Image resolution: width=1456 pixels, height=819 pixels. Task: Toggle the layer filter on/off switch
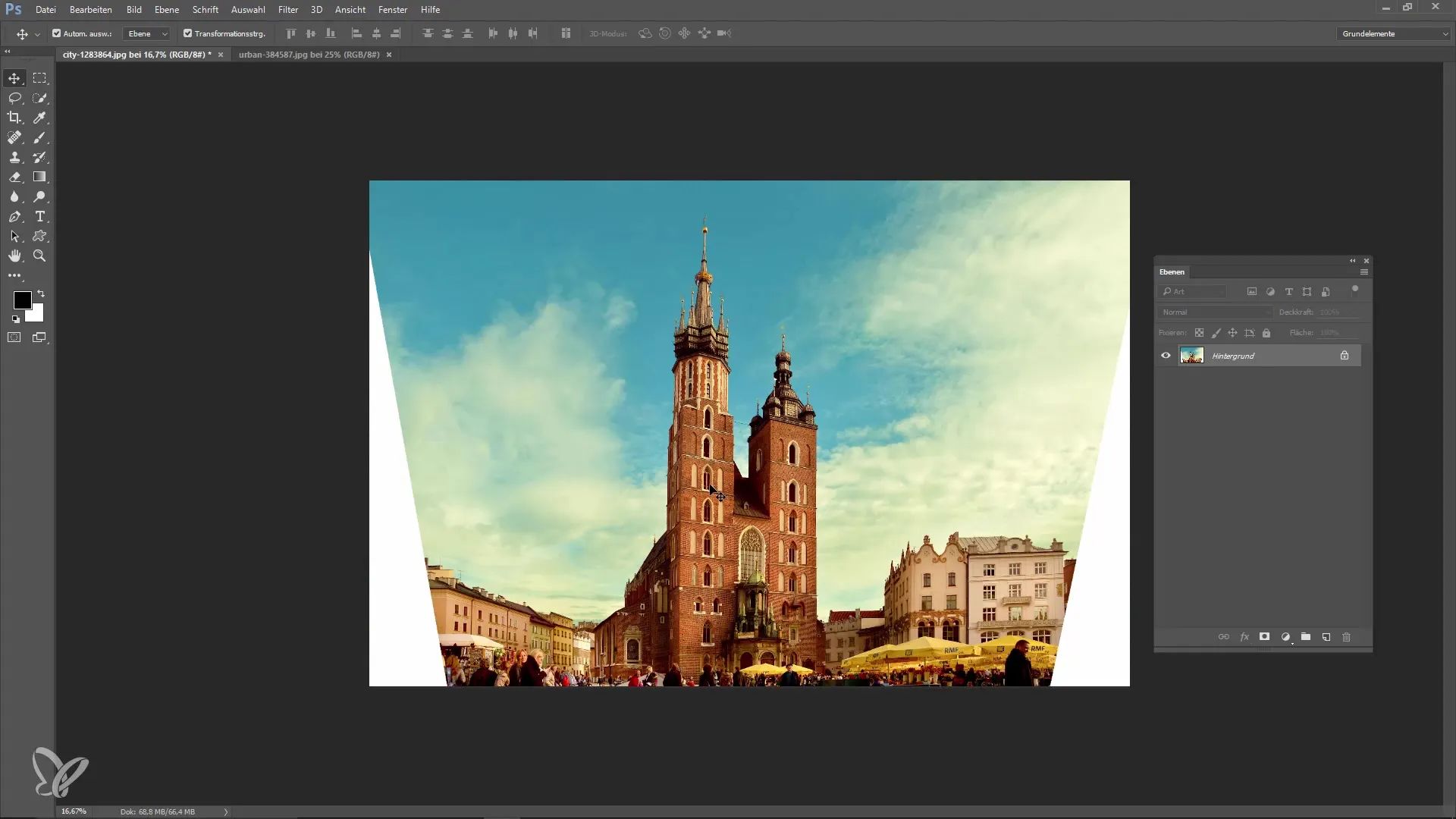(x=1355, y=290)
